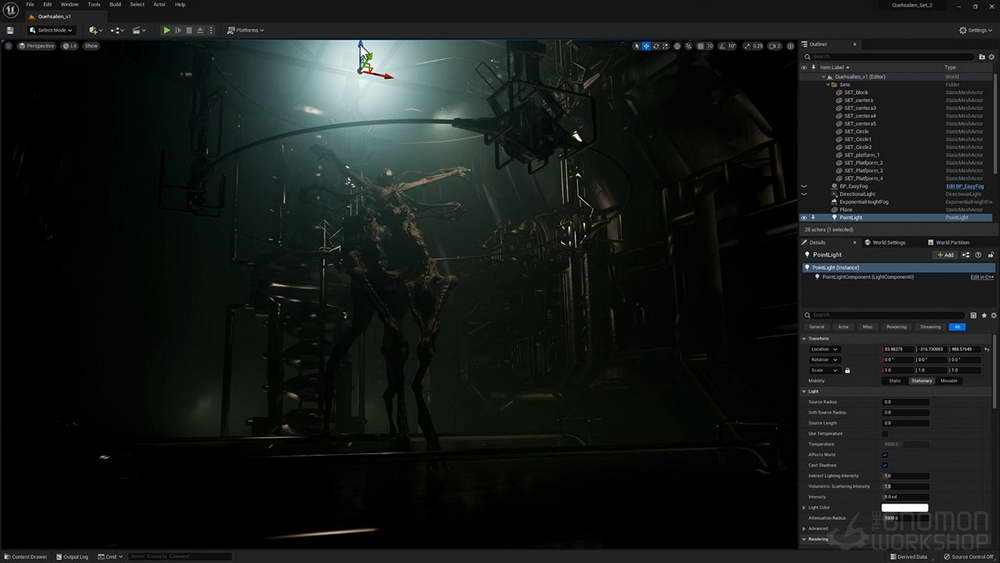Click the lock details panel icon

click(x=990, y=255)
